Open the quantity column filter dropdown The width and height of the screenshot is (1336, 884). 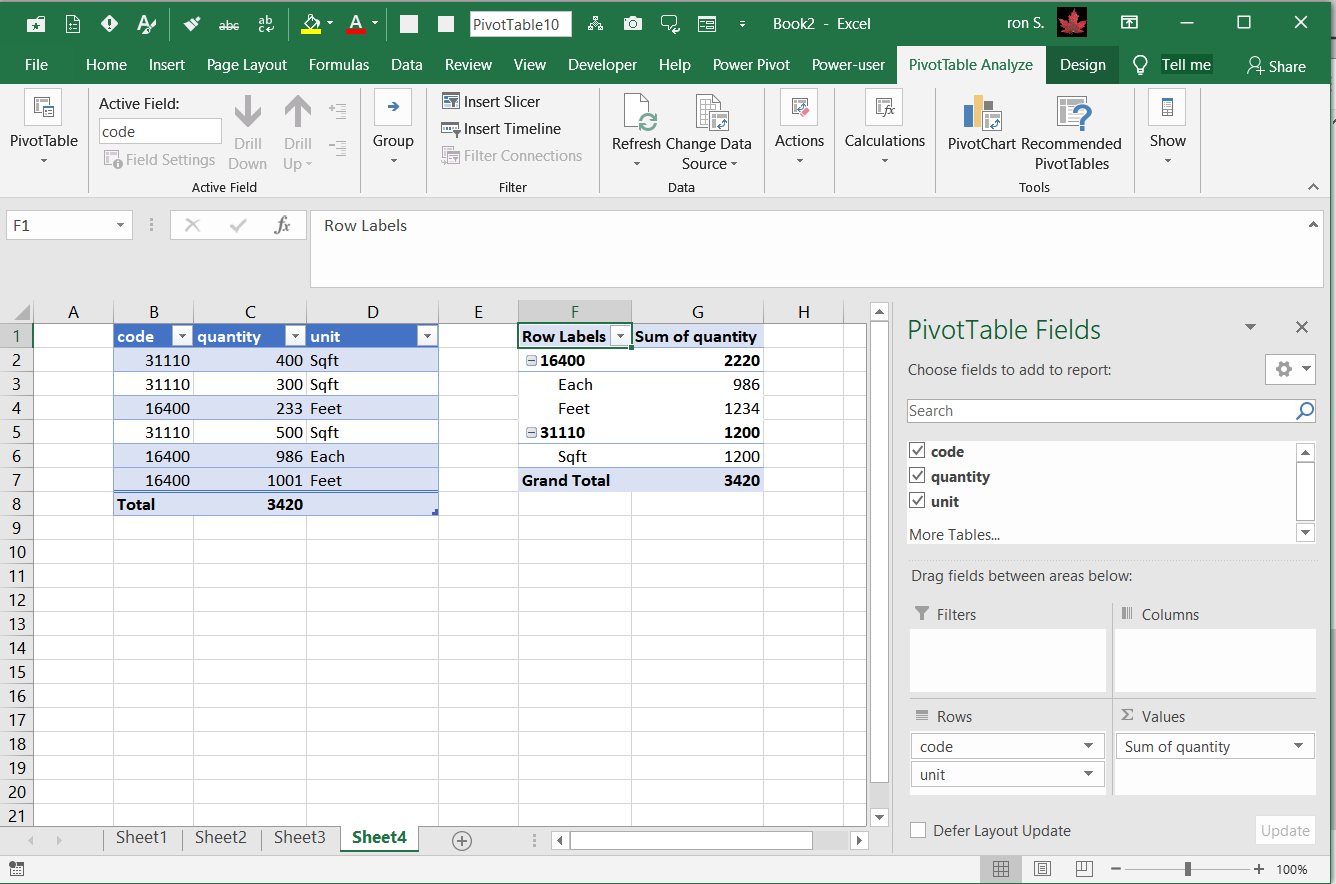point(294,337)
